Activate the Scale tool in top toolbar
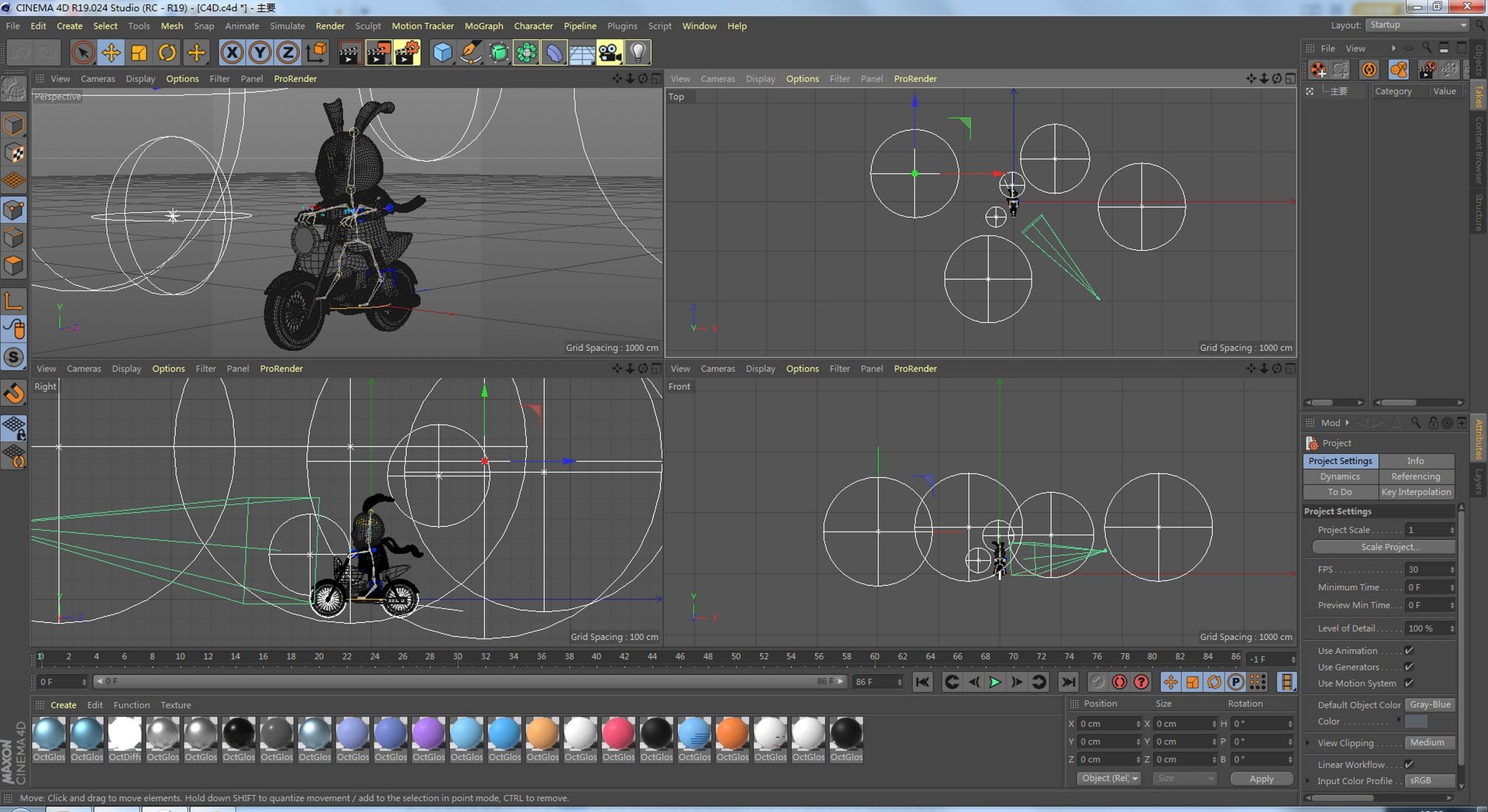Screen dimensions: 1488x812 point(139,53)
